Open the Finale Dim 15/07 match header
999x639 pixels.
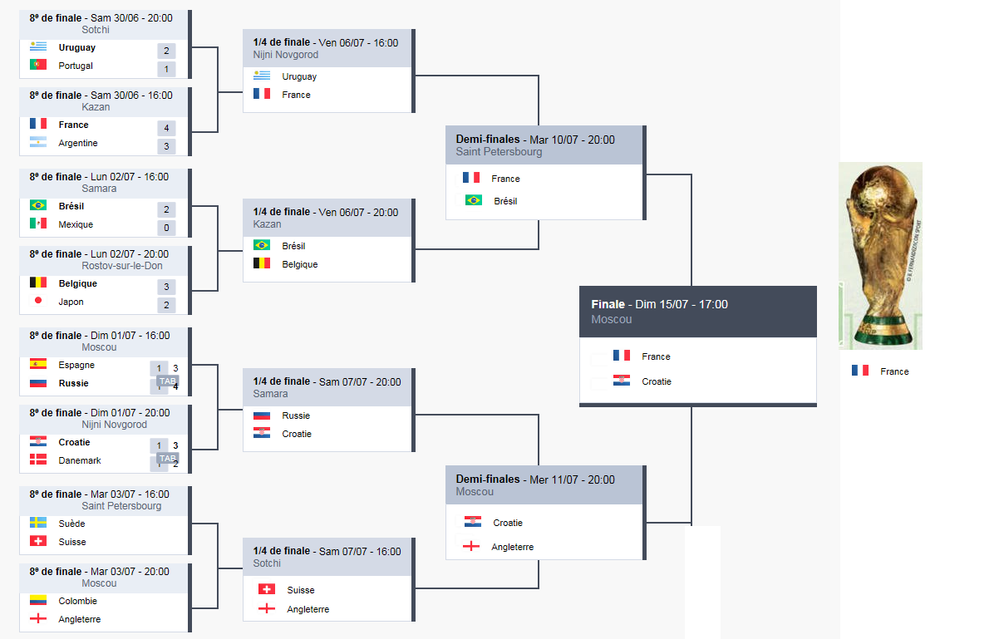[698, 312]
